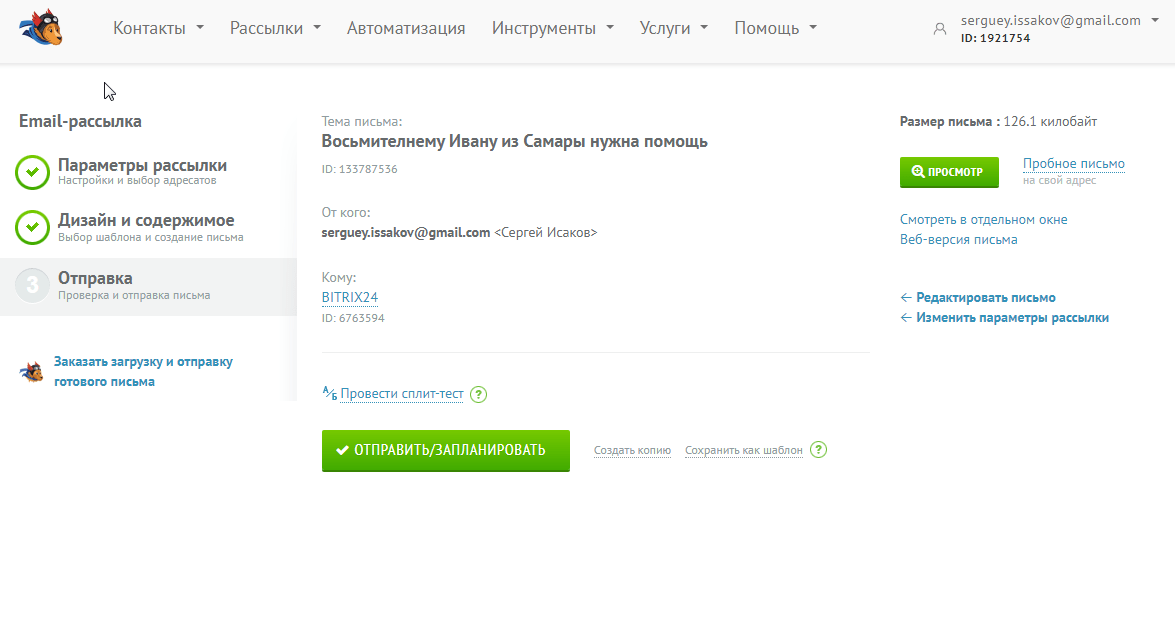Click help icon next to Провести сплит-тест
1175x630 pixels.
point(479,394)
